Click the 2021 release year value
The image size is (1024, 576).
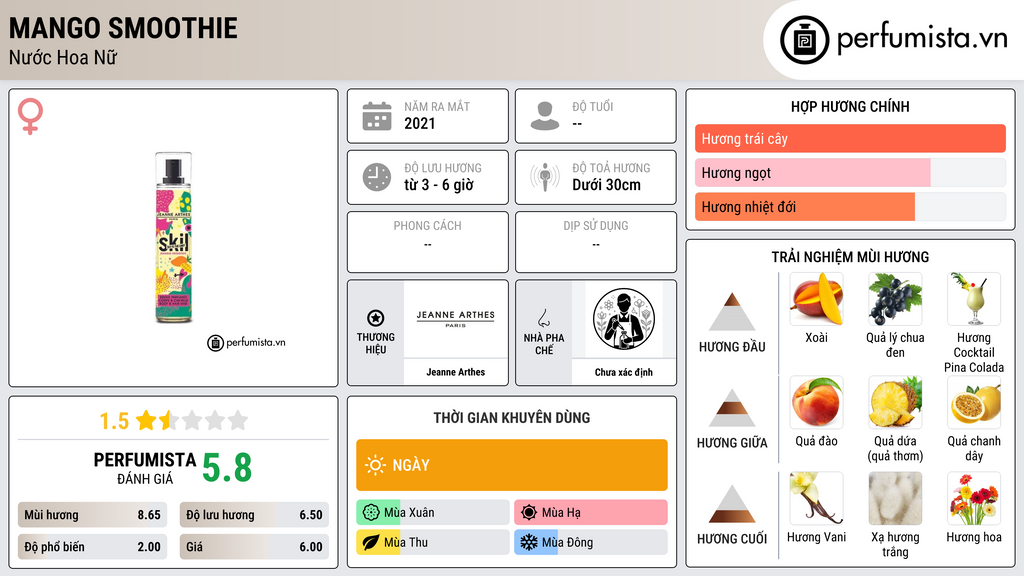pos(419,123)
